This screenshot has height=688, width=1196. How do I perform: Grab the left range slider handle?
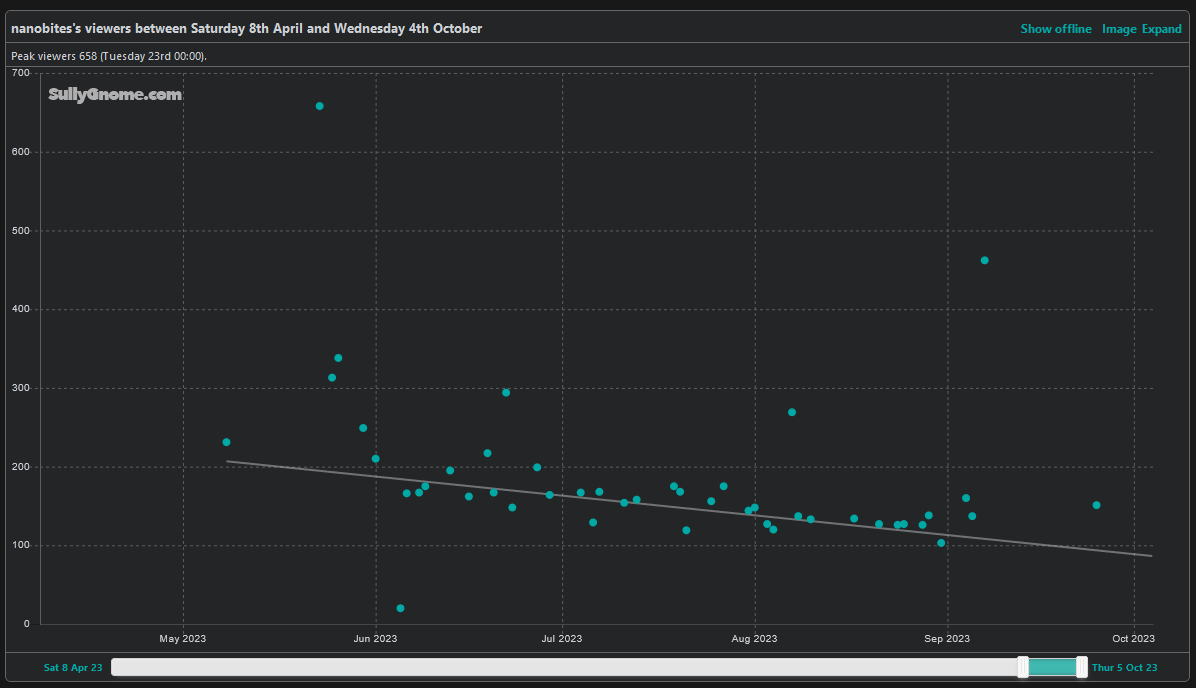click(1023, 667)
